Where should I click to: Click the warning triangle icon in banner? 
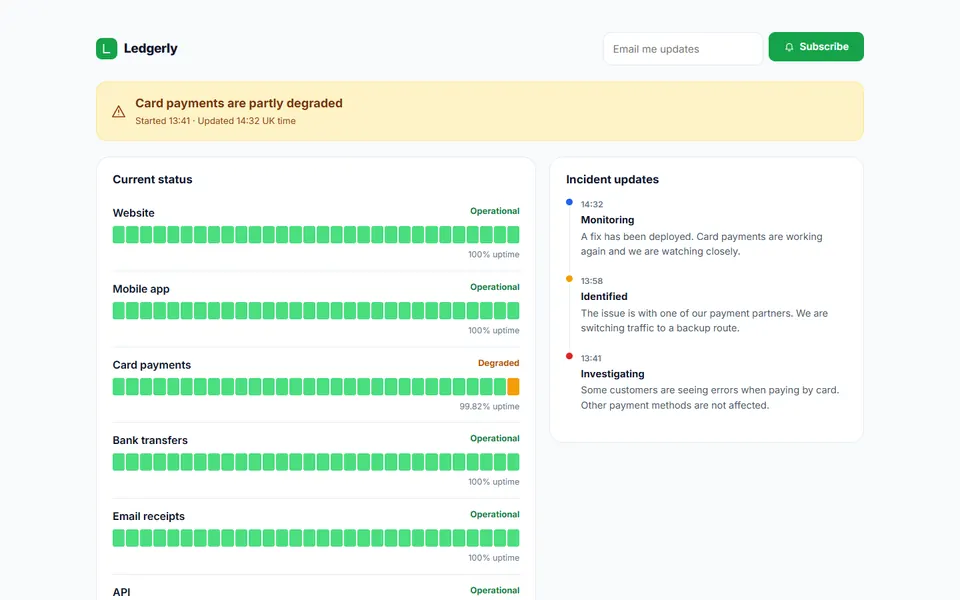pyautogui.click(x=119, y=111)
